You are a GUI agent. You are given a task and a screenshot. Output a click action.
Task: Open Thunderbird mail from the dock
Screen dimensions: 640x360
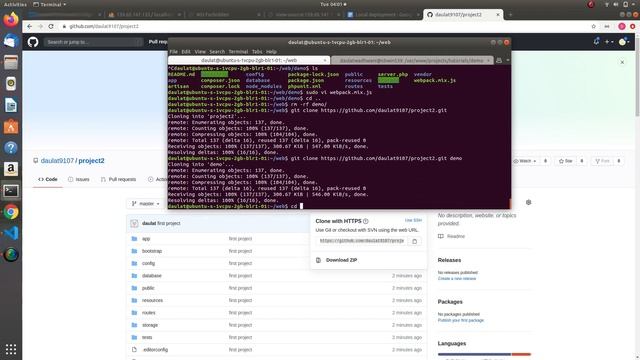[x=11, y=41]
